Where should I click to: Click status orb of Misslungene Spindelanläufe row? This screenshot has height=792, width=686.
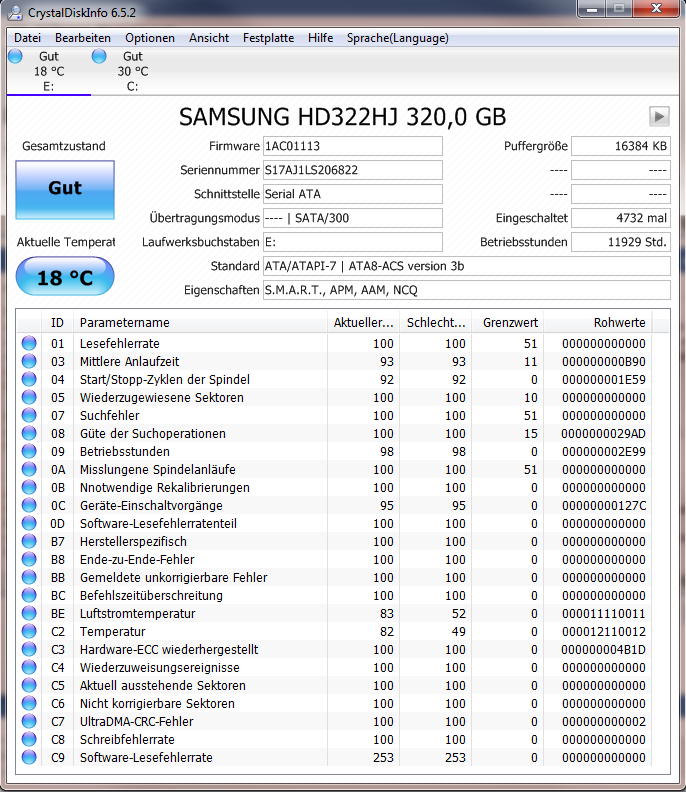pyautogui.click(x=29, y=469)
